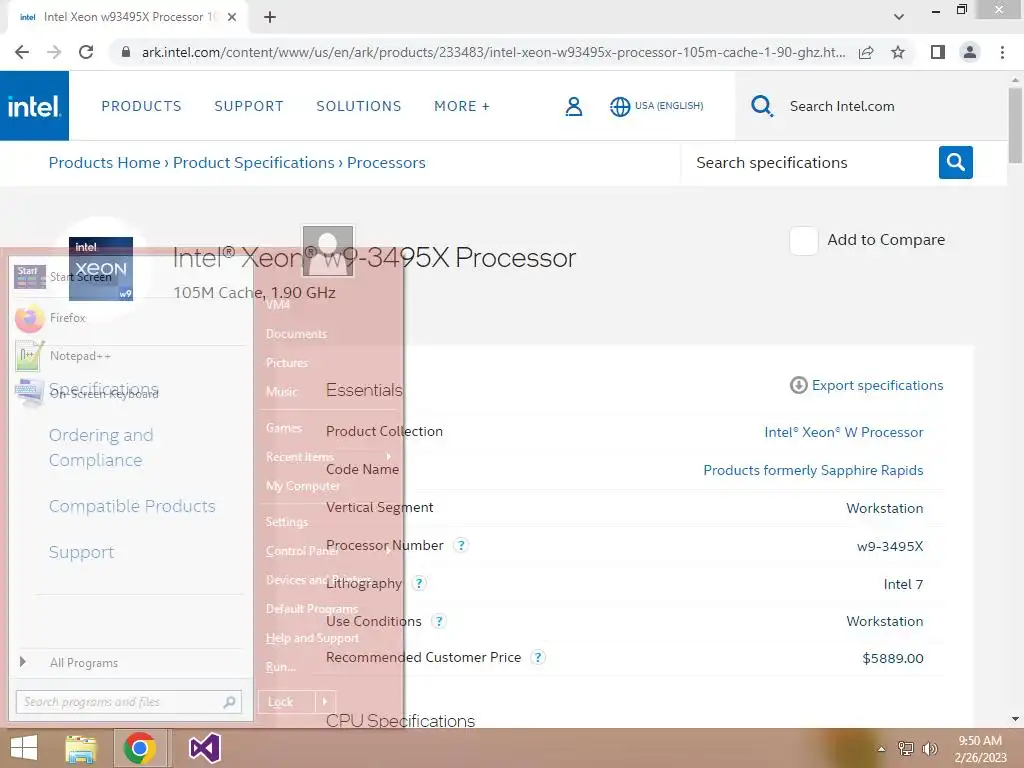Open the network icon in the system tray

[906, 749]
